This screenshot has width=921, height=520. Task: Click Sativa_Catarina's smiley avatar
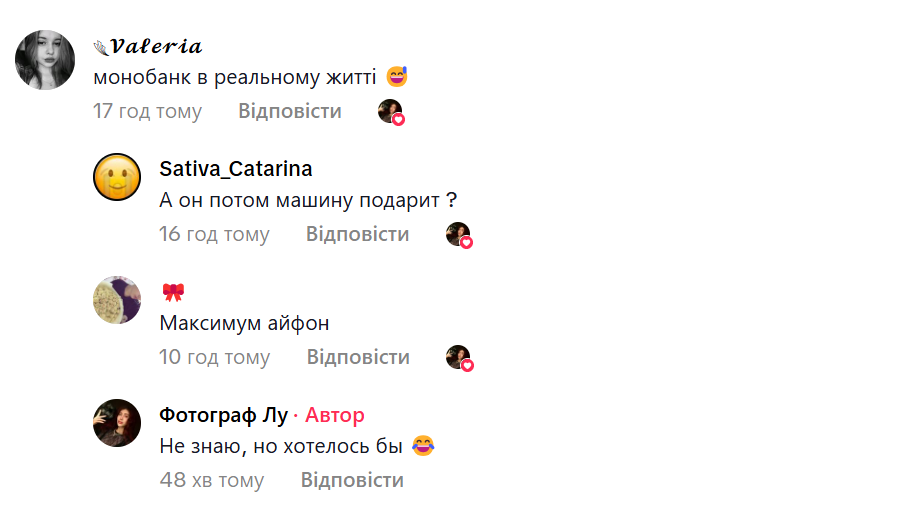click(117, 178)
